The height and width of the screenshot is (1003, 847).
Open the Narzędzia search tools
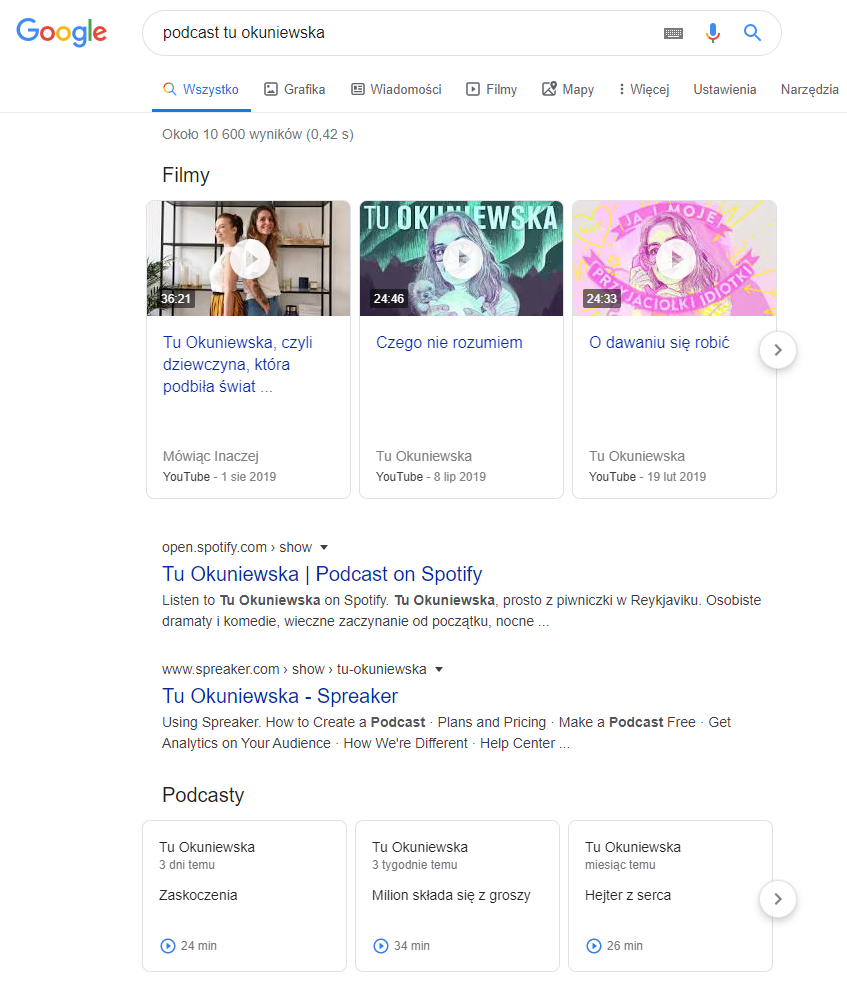click(x=809, y=89)
